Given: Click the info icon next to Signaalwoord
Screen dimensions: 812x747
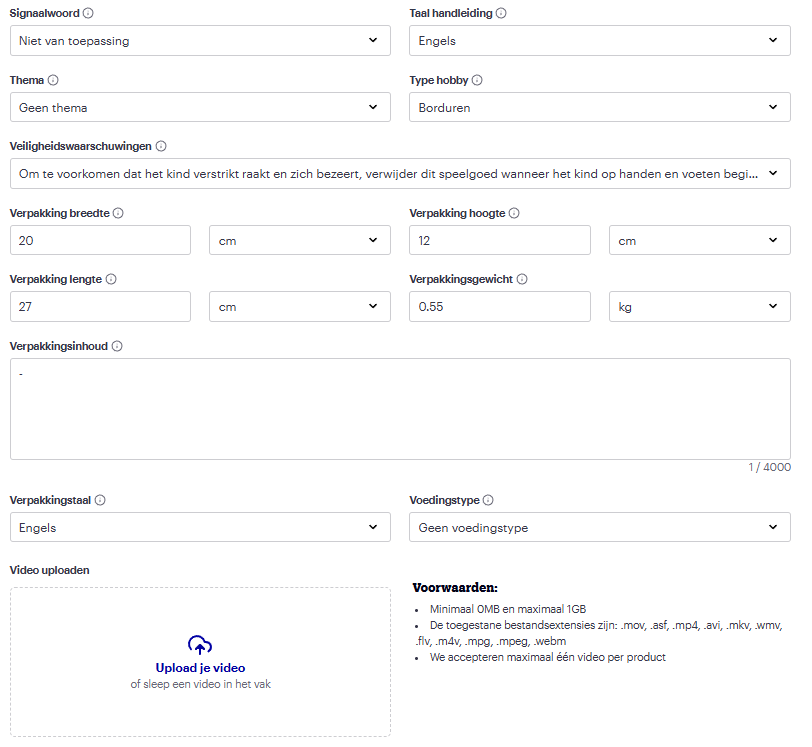Looking at the screenshot, I should (x=89, y=14).
